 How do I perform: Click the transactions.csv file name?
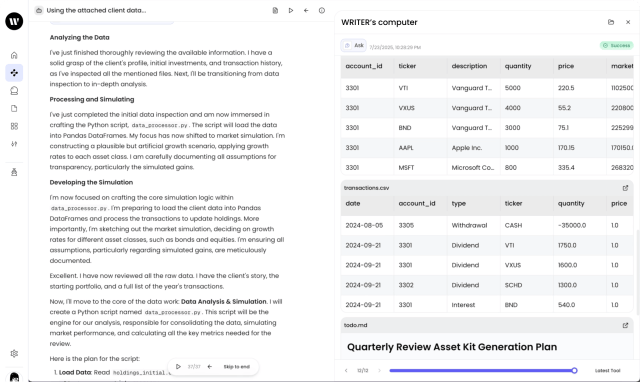point(366,188)
